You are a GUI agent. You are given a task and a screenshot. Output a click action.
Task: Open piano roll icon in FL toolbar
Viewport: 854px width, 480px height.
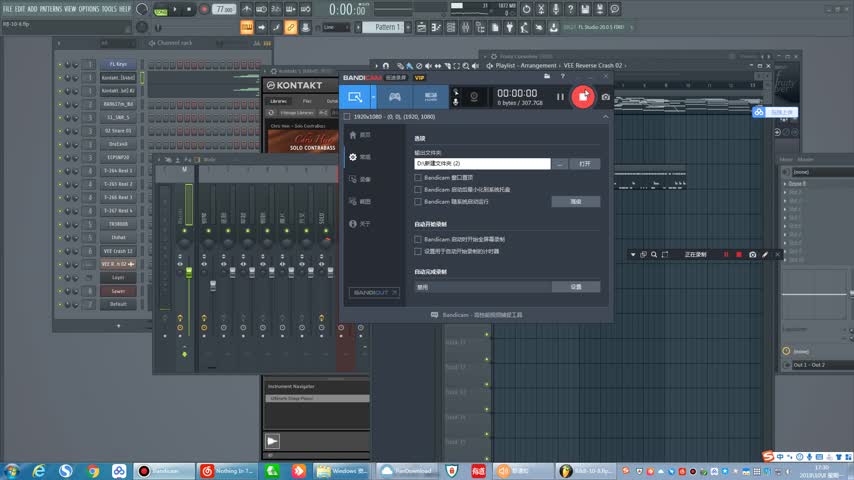pyautogui.click(x=436, y=27)
